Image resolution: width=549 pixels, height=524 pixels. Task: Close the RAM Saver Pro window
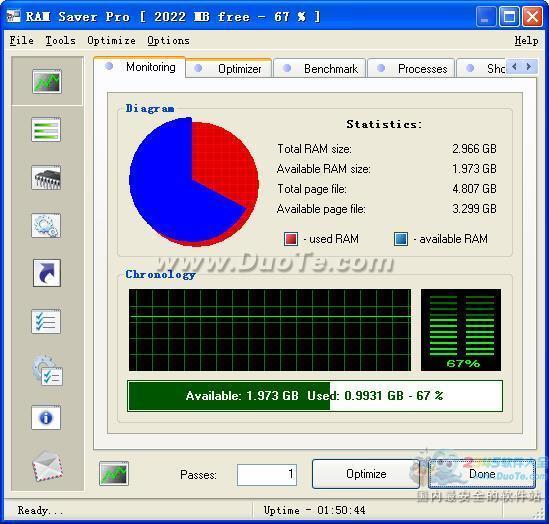click(532, 16)
